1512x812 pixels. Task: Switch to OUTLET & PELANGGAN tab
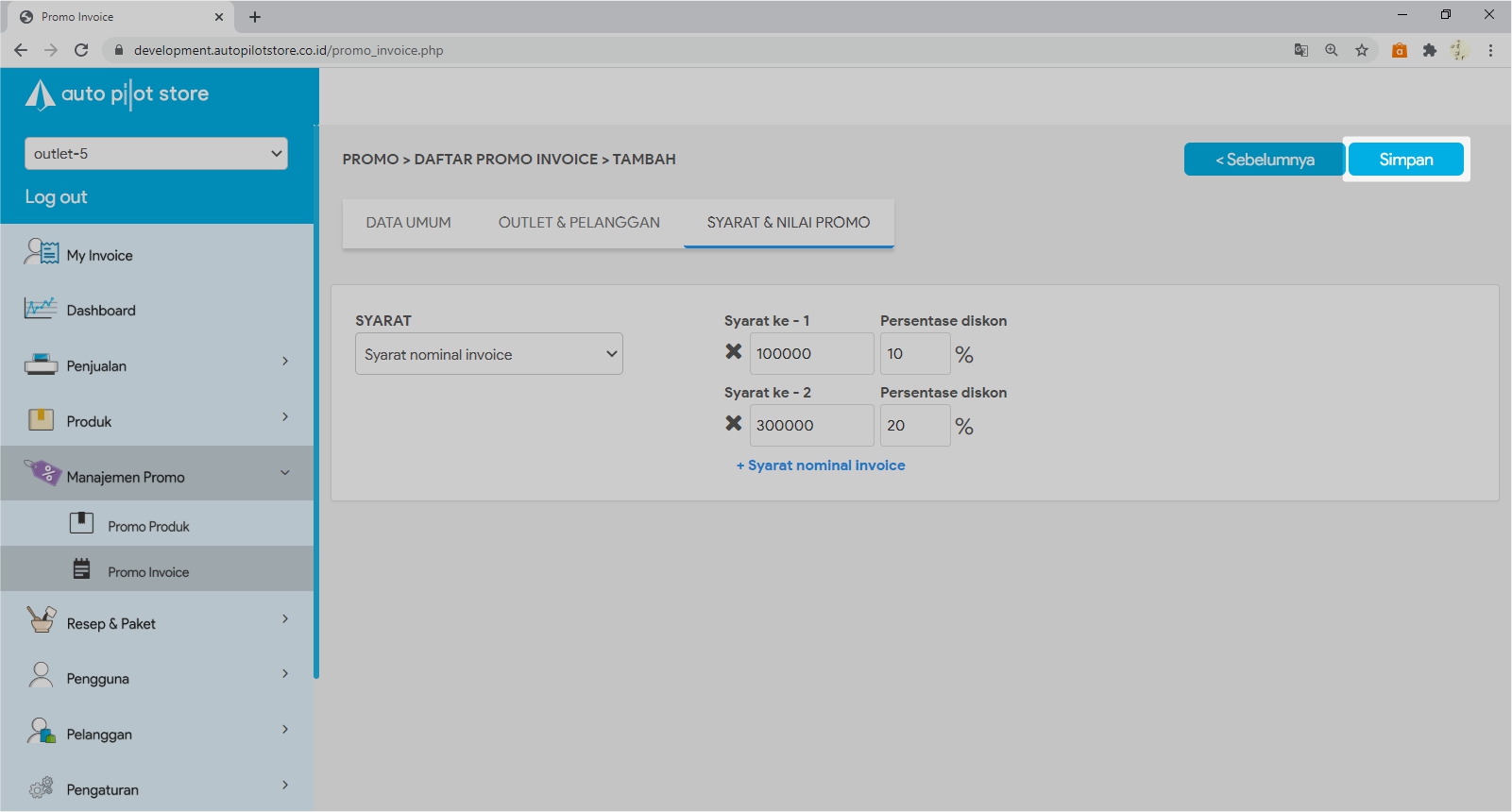pyautogui.click(x=579, y=223)
